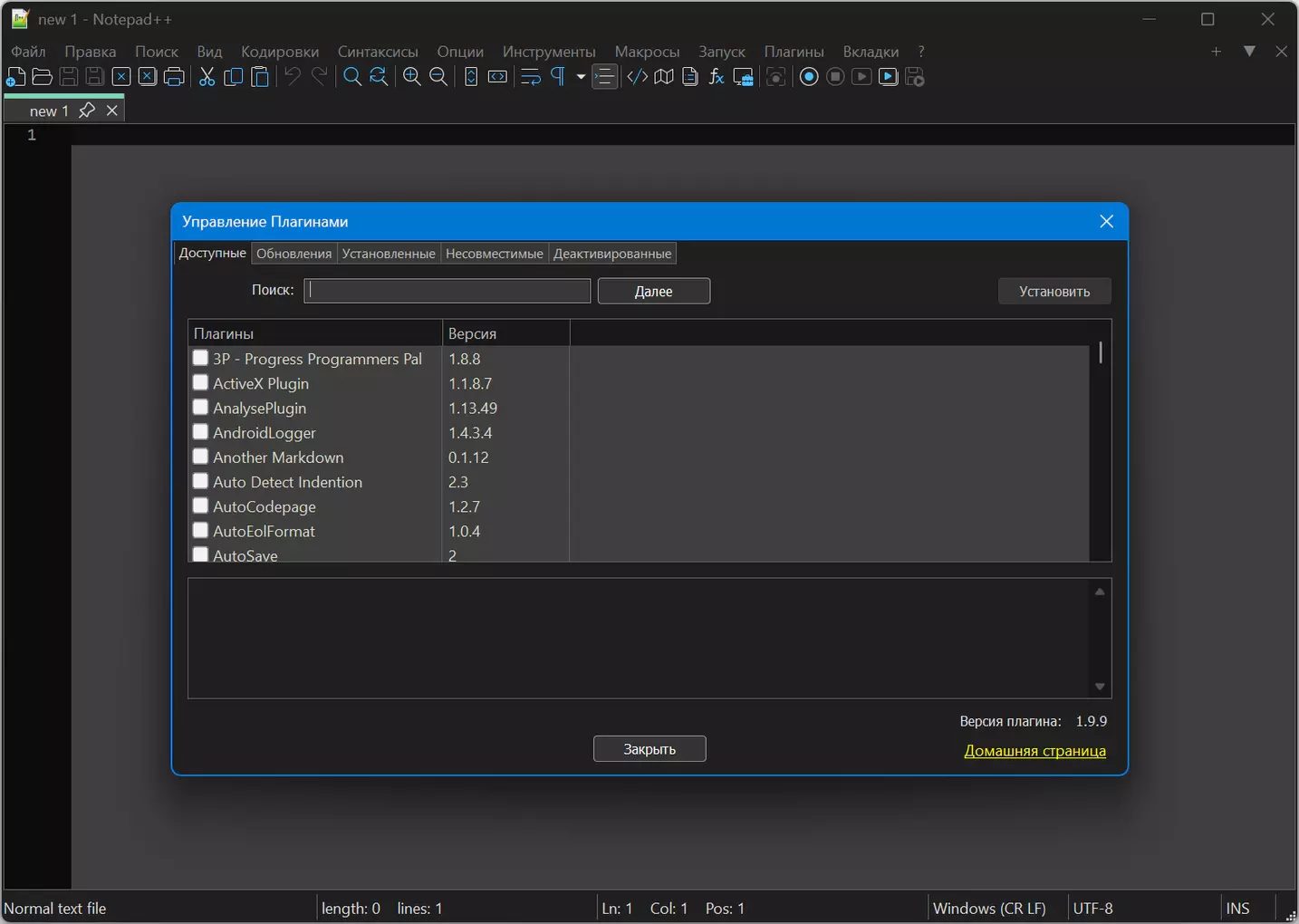Check the Auto Detect Indention checkbox
This screenshot has height=924, width=1299.
[200, 481]
